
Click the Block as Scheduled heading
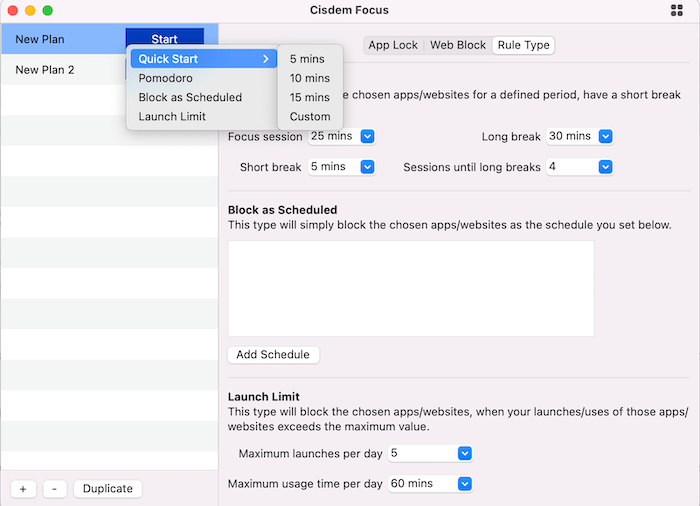282,210
